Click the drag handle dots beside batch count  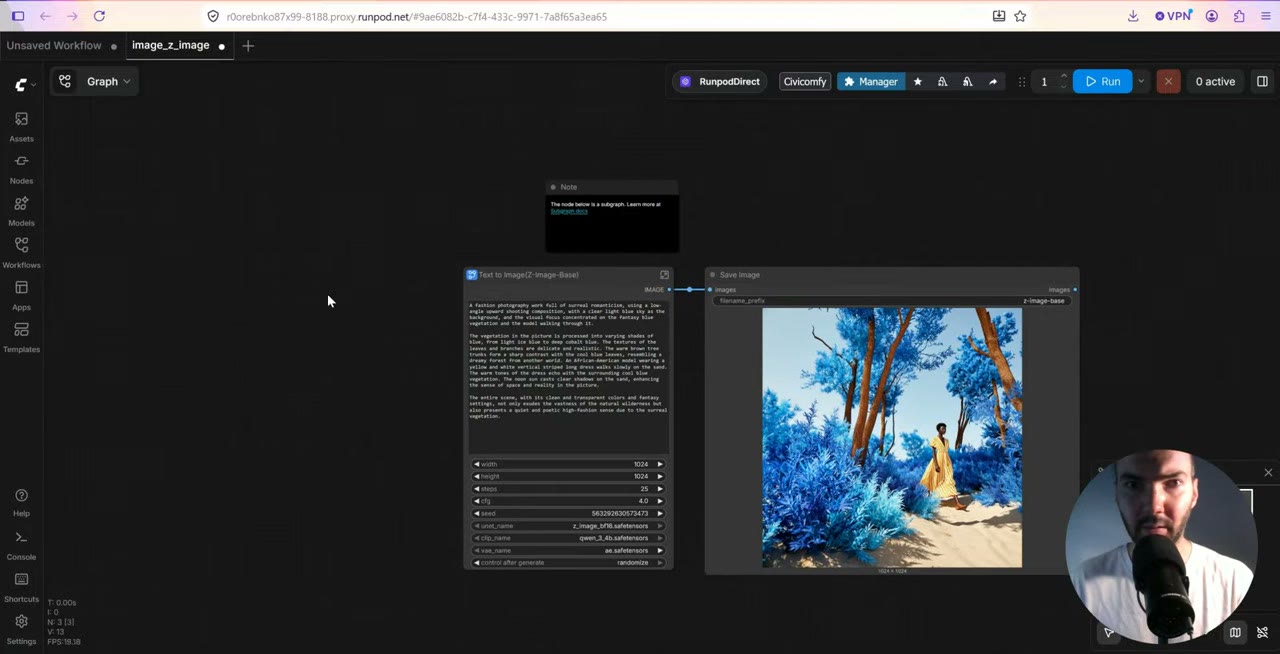coord(1021,82)
